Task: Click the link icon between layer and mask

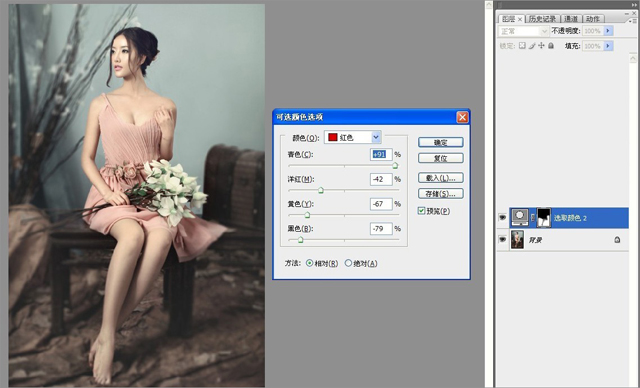Action: (533, 218)
